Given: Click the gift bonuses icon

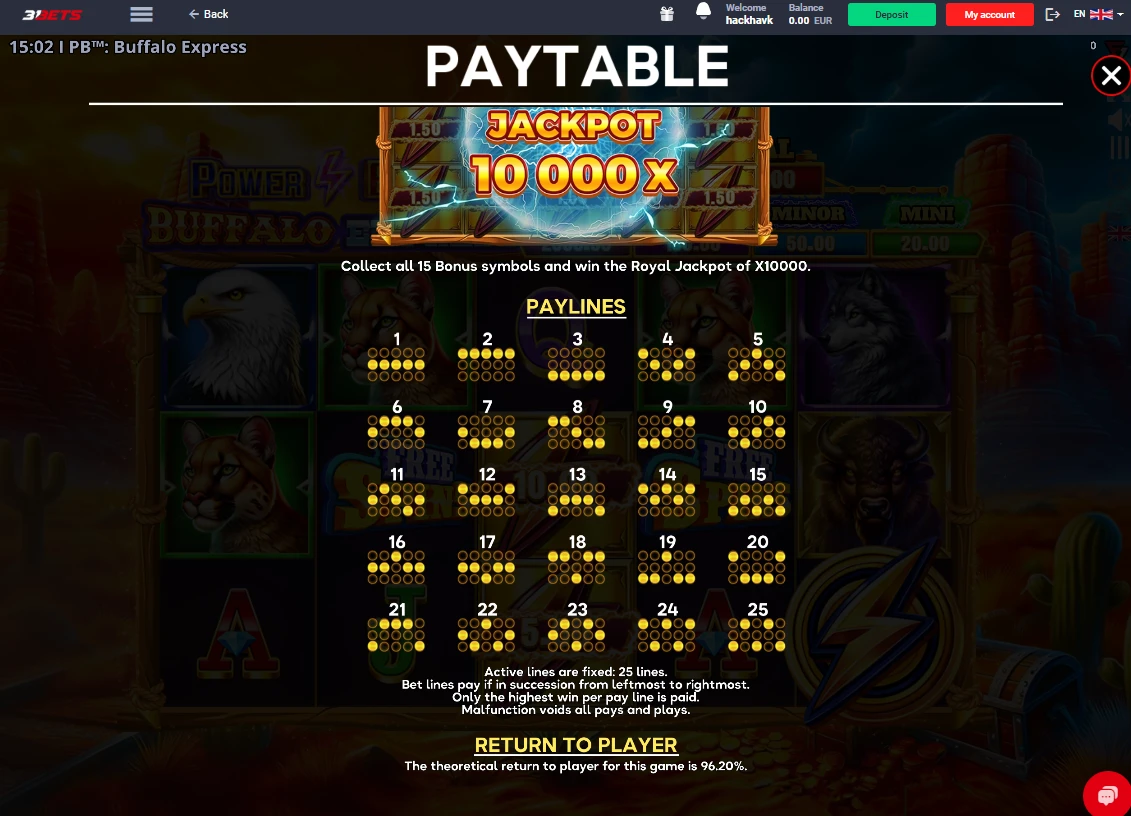Looking at the screenshot, I should pyautogui.click(x=666, y=14).
